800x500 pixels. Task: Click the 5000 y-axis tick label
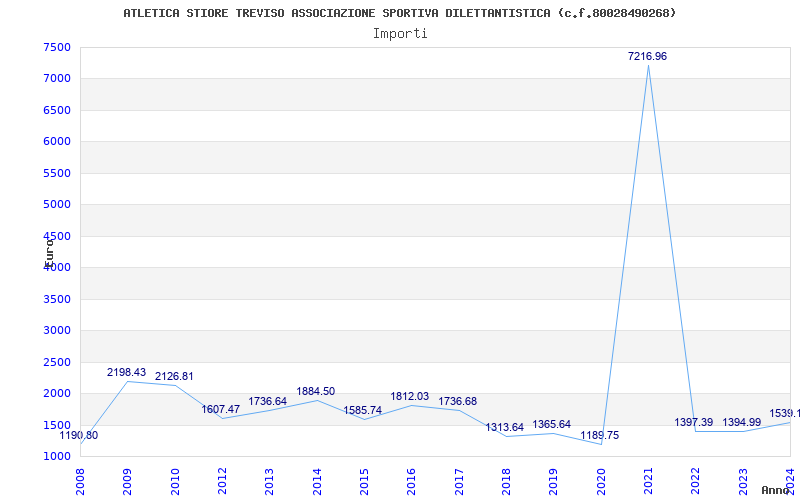coord(57,205)
